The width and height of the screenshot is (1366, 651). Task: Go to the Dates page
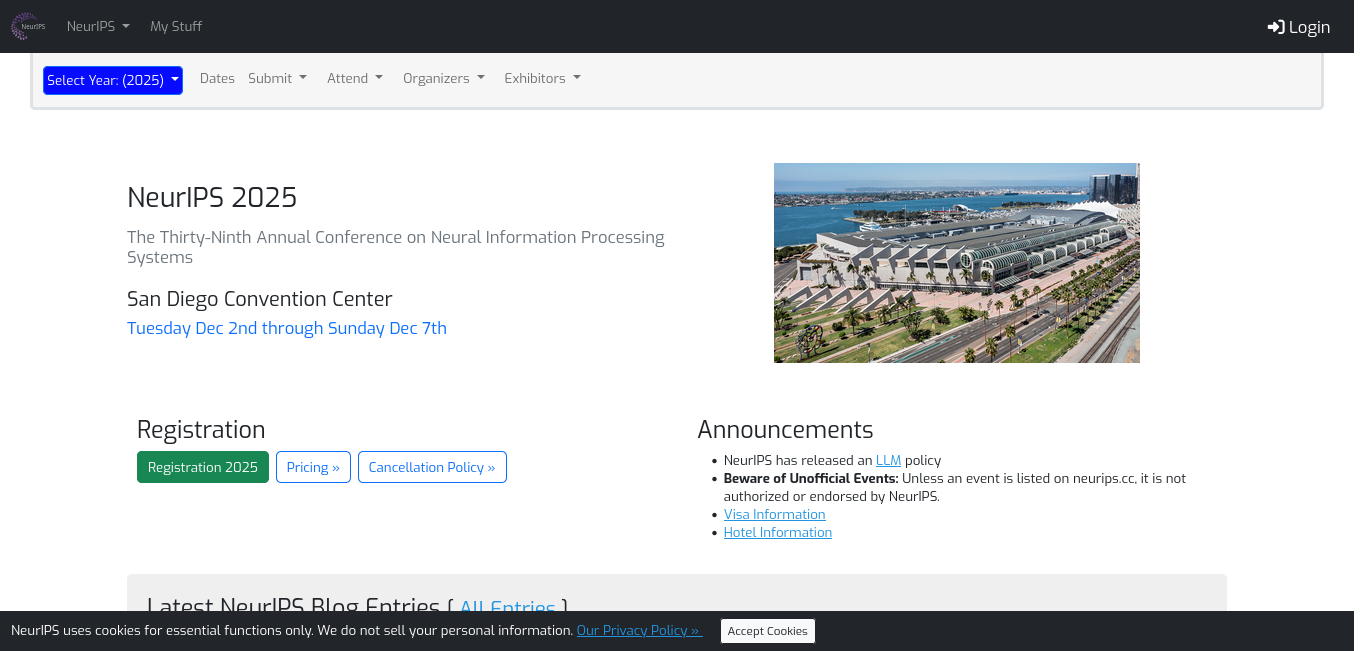[217, 78]
